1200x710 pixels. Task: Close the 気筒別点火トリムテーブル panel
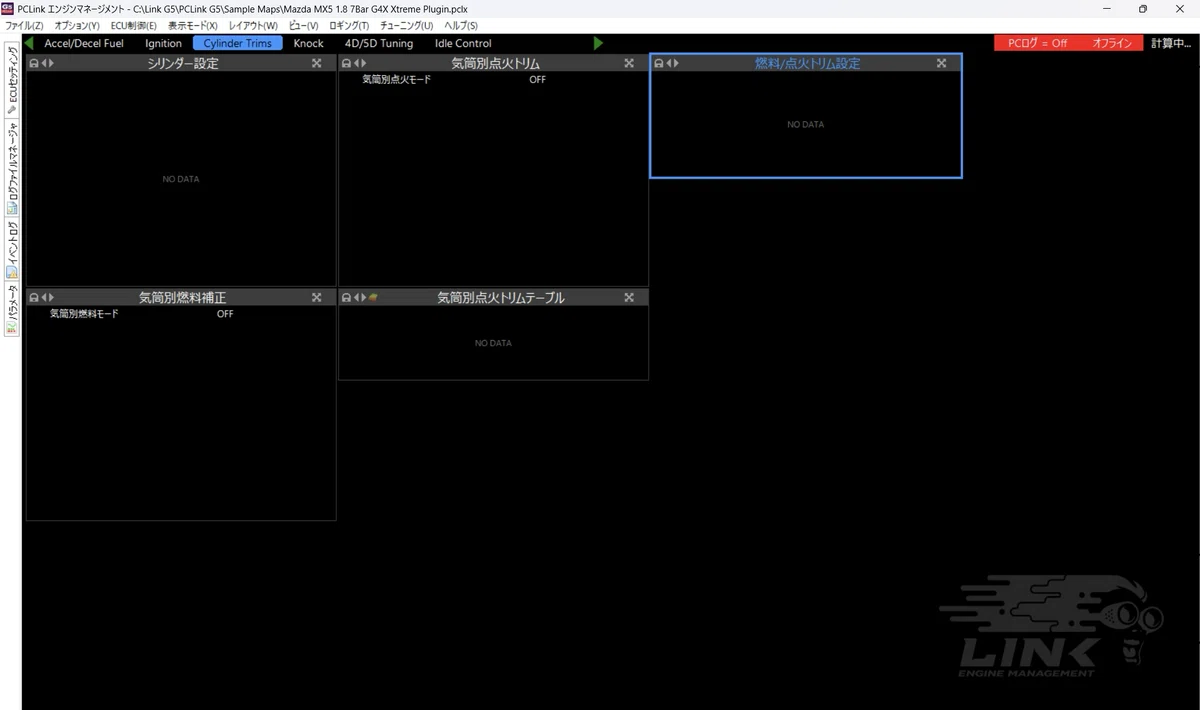tap(629, 297)
